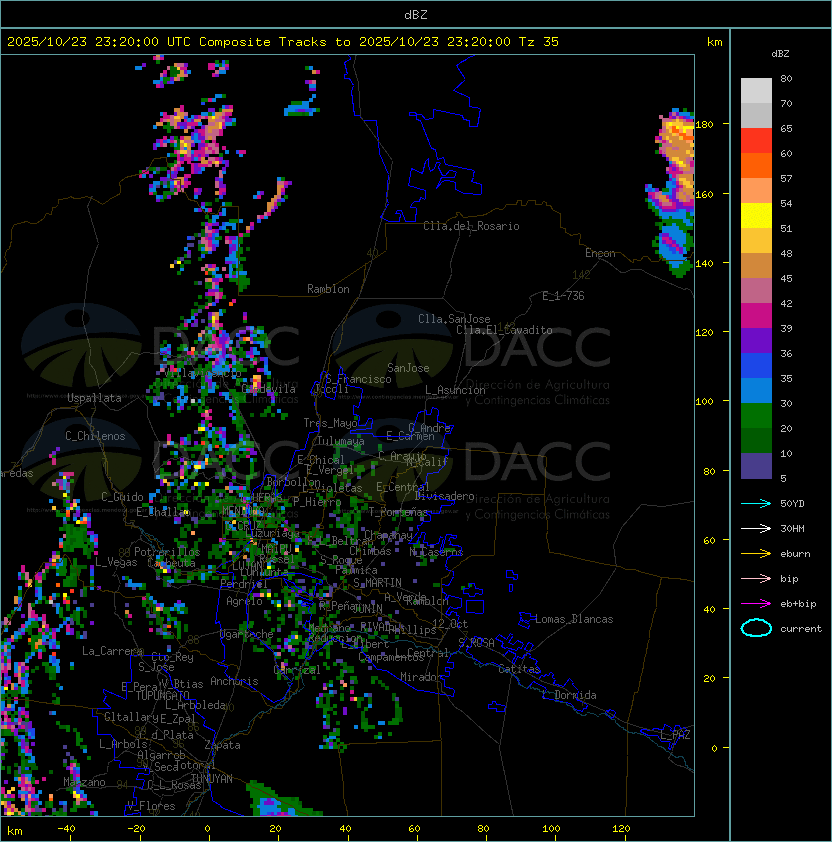Click the '57' value on dBZ scale

click(x=786, y=178)
